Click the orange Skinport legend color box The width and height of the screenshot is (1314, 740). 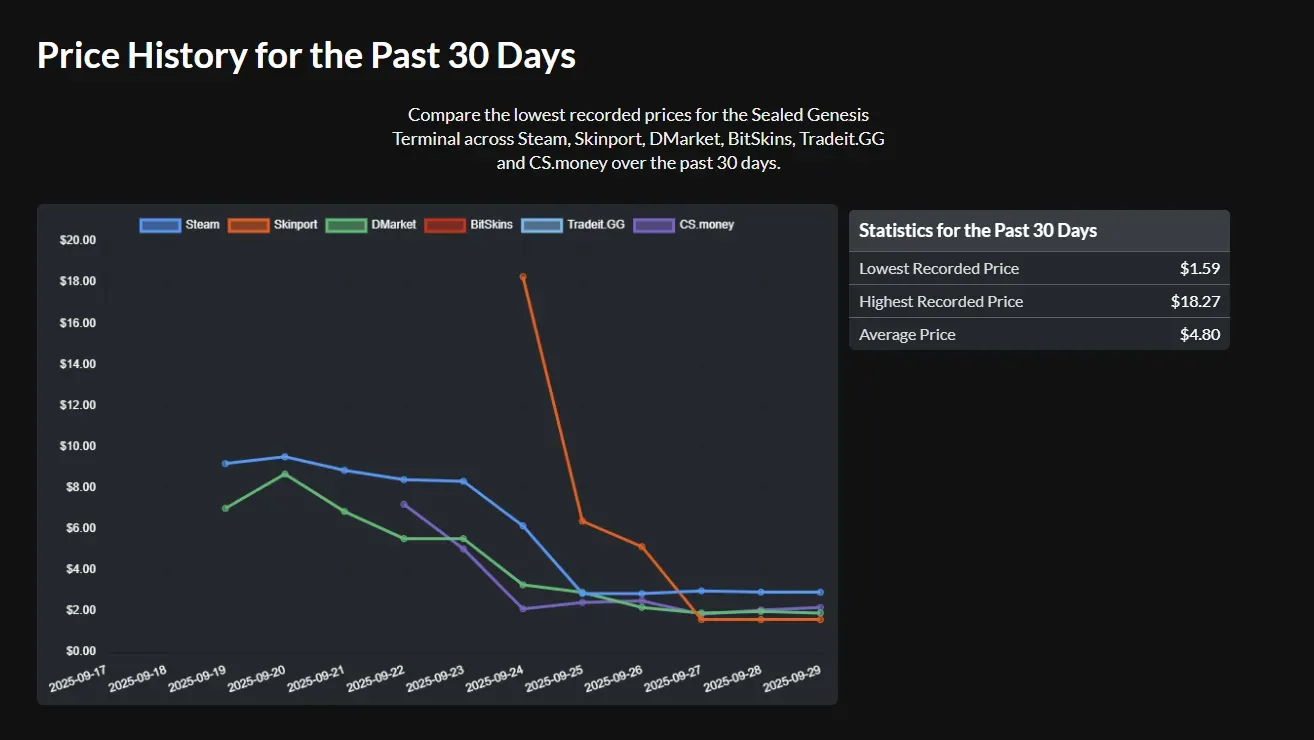[x=248, y=225]
